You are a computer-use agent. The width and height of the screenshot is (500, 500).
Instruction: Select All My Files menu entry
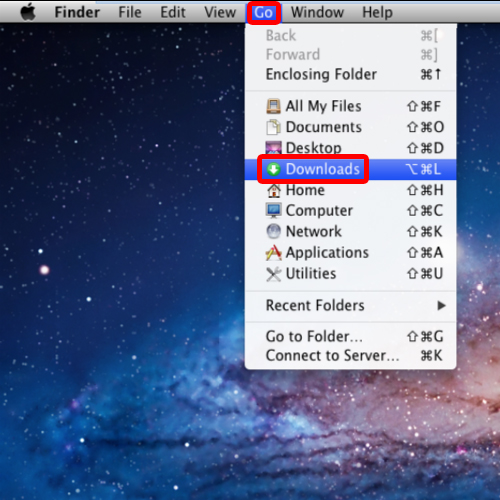tap(351, 106)
